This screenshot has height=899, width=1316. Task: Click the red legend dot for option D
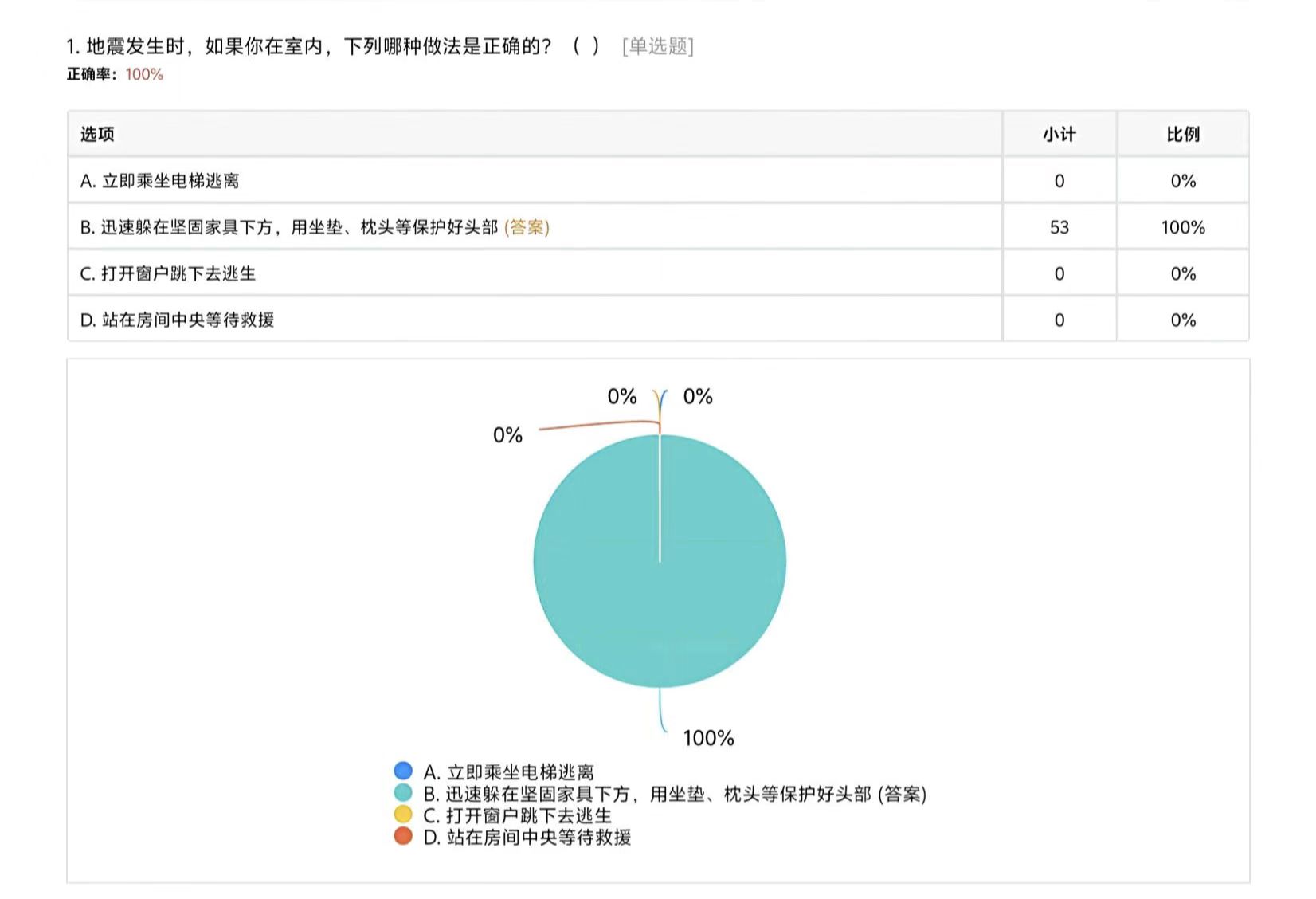[x=403, y=836]
